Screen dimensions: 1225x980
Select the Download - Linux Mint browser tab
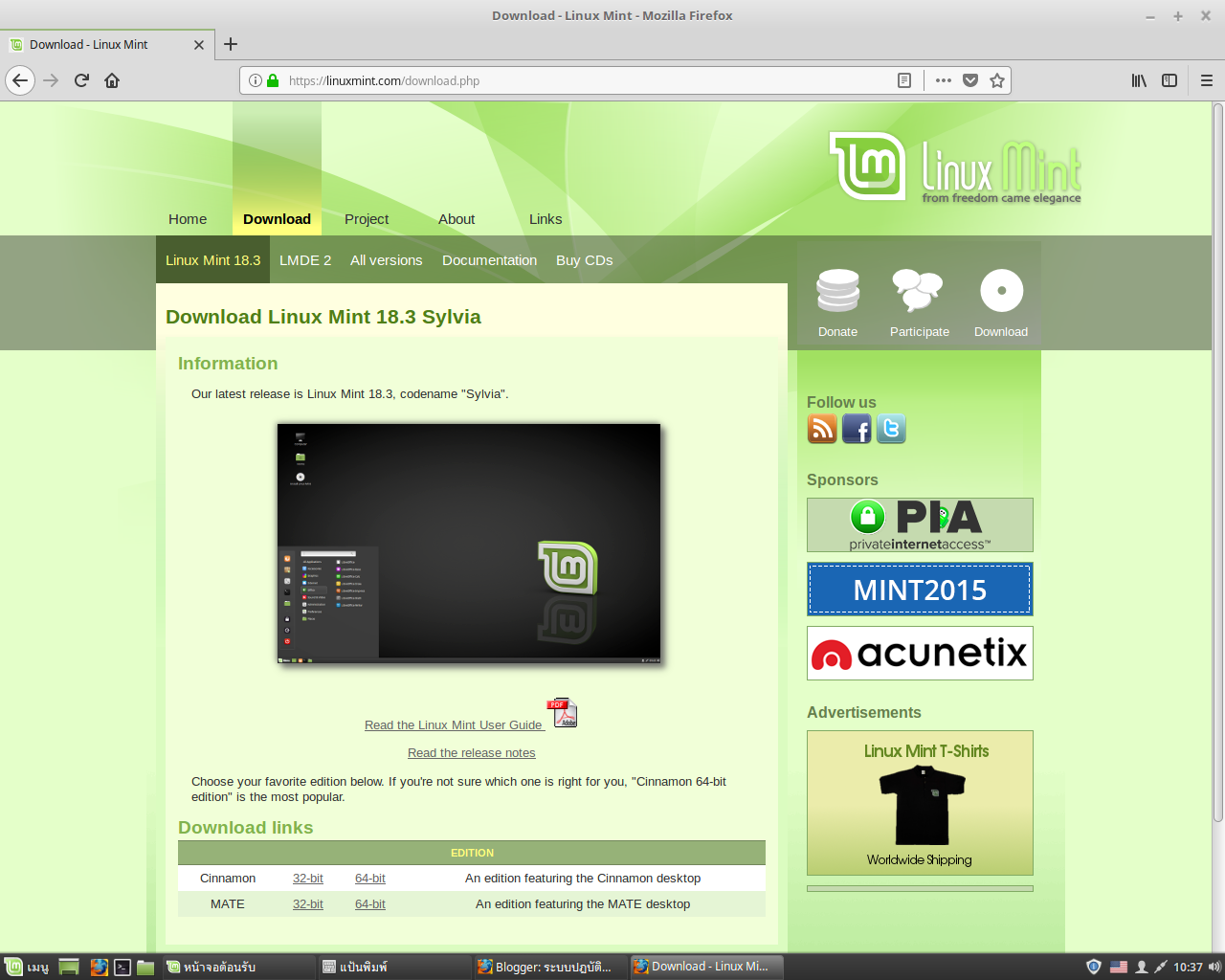107,45
